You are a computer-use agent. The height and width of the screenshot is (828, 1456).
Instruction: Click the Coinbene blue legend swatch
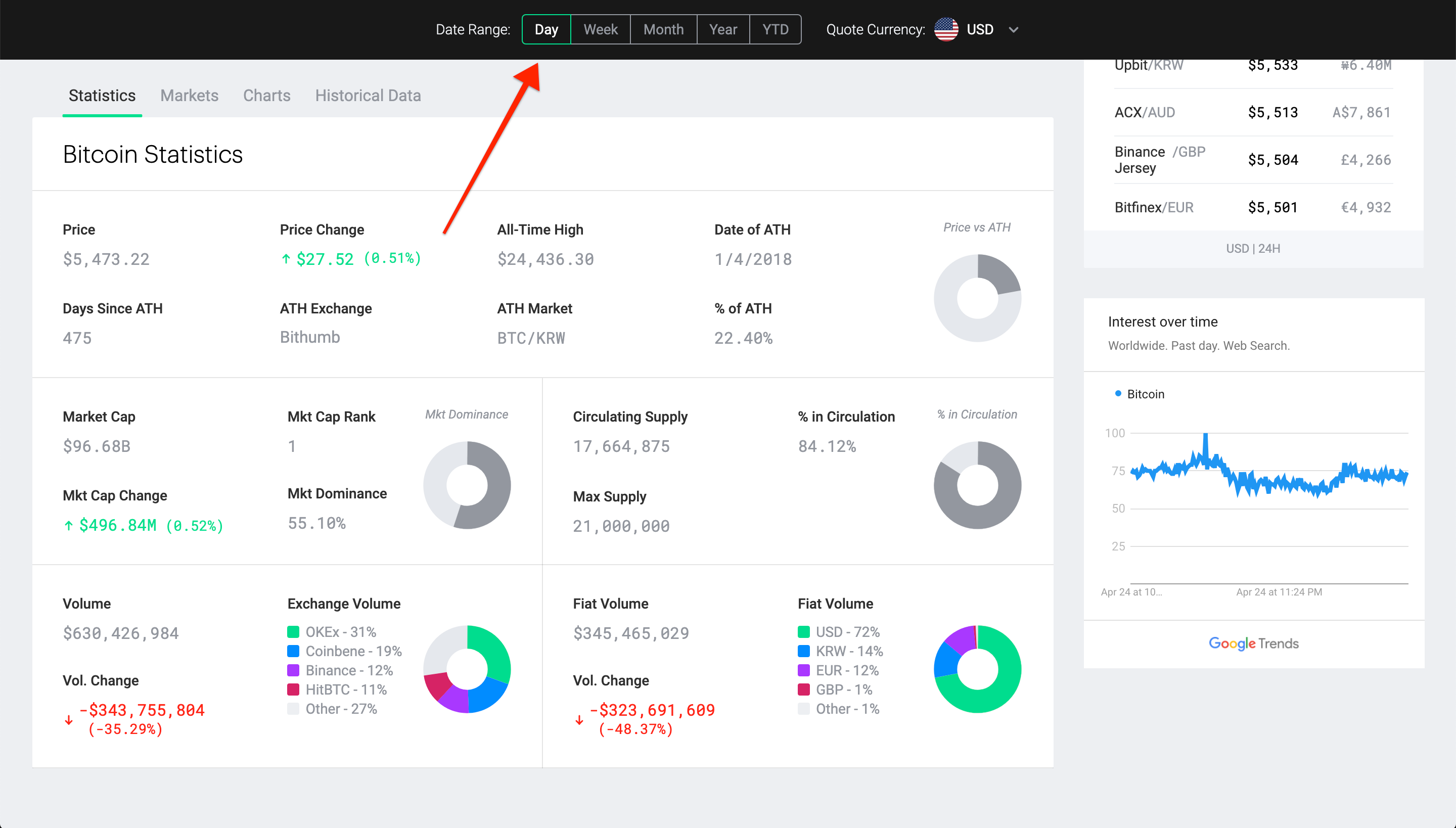pos(293,651)
